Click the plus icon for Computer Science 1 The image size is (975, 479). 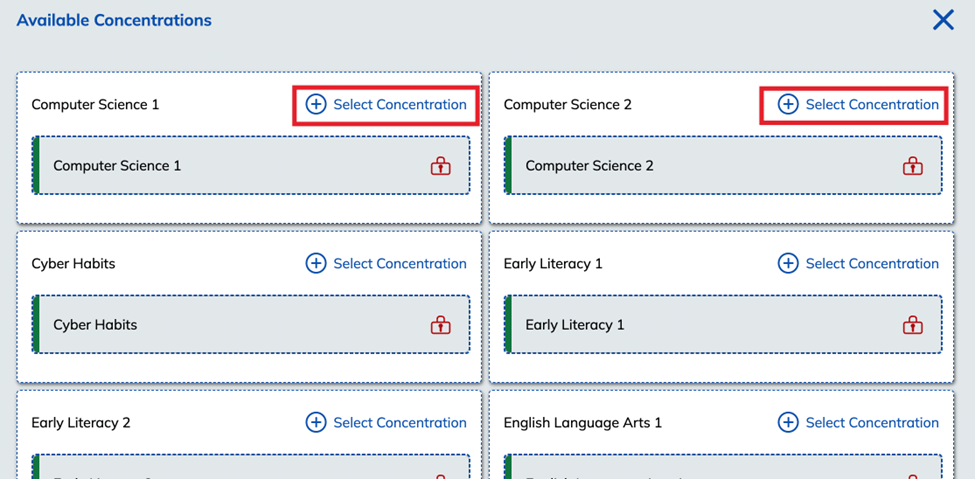[x=316, y=105]
